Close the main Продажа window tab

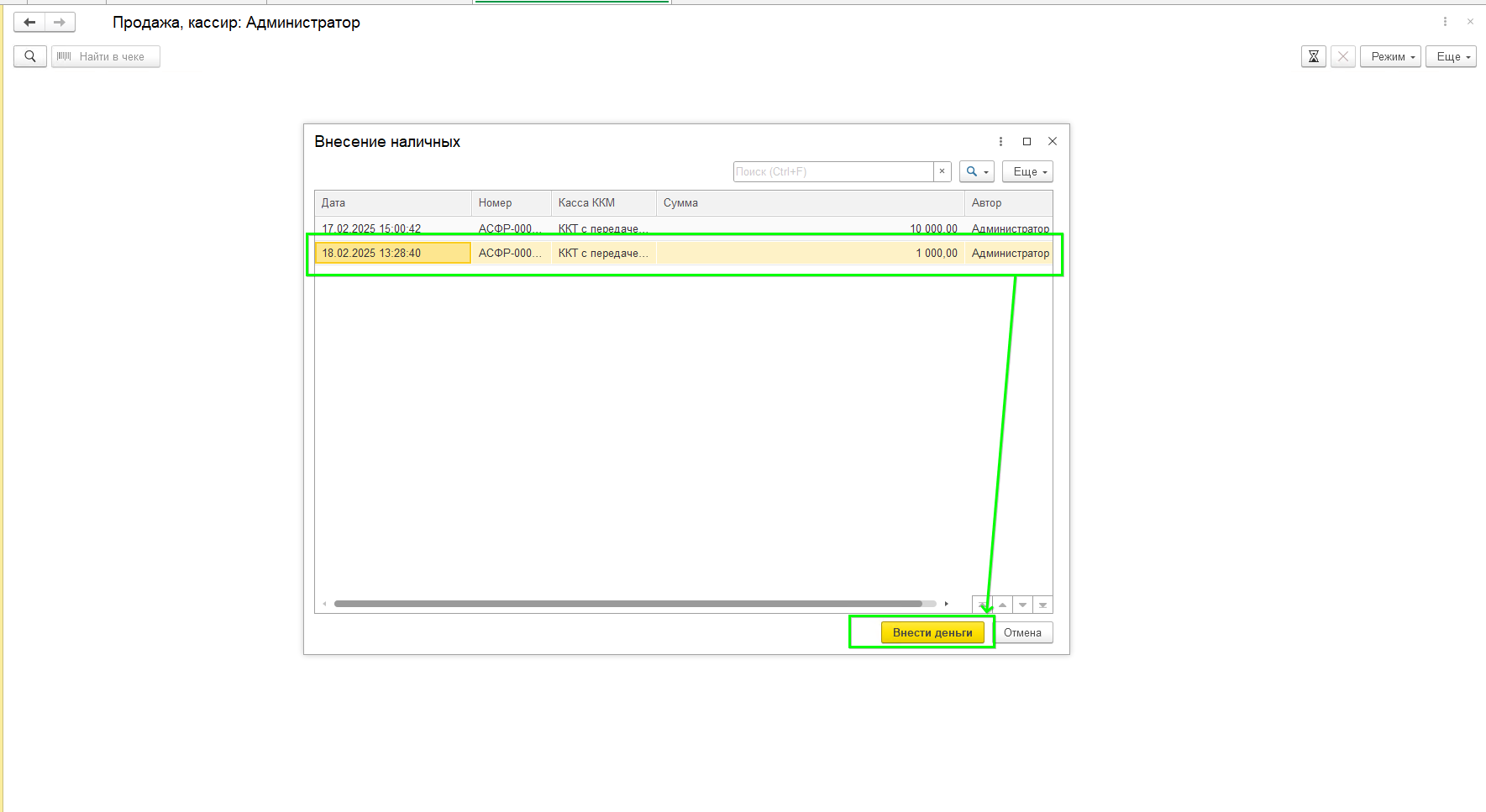click(1470, 22)
